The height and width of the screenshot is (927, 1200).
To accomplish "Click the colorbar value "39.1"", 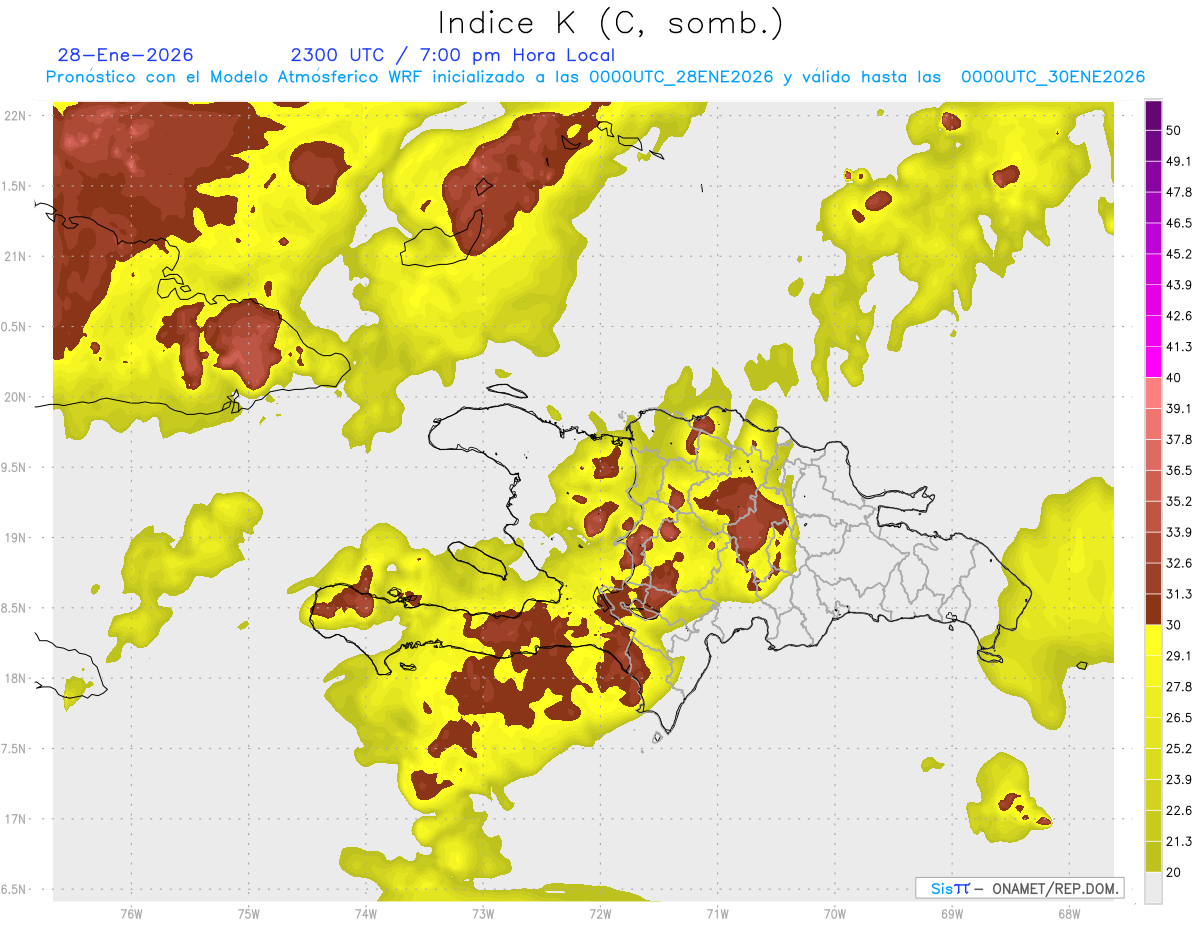I will (1179, 408).
